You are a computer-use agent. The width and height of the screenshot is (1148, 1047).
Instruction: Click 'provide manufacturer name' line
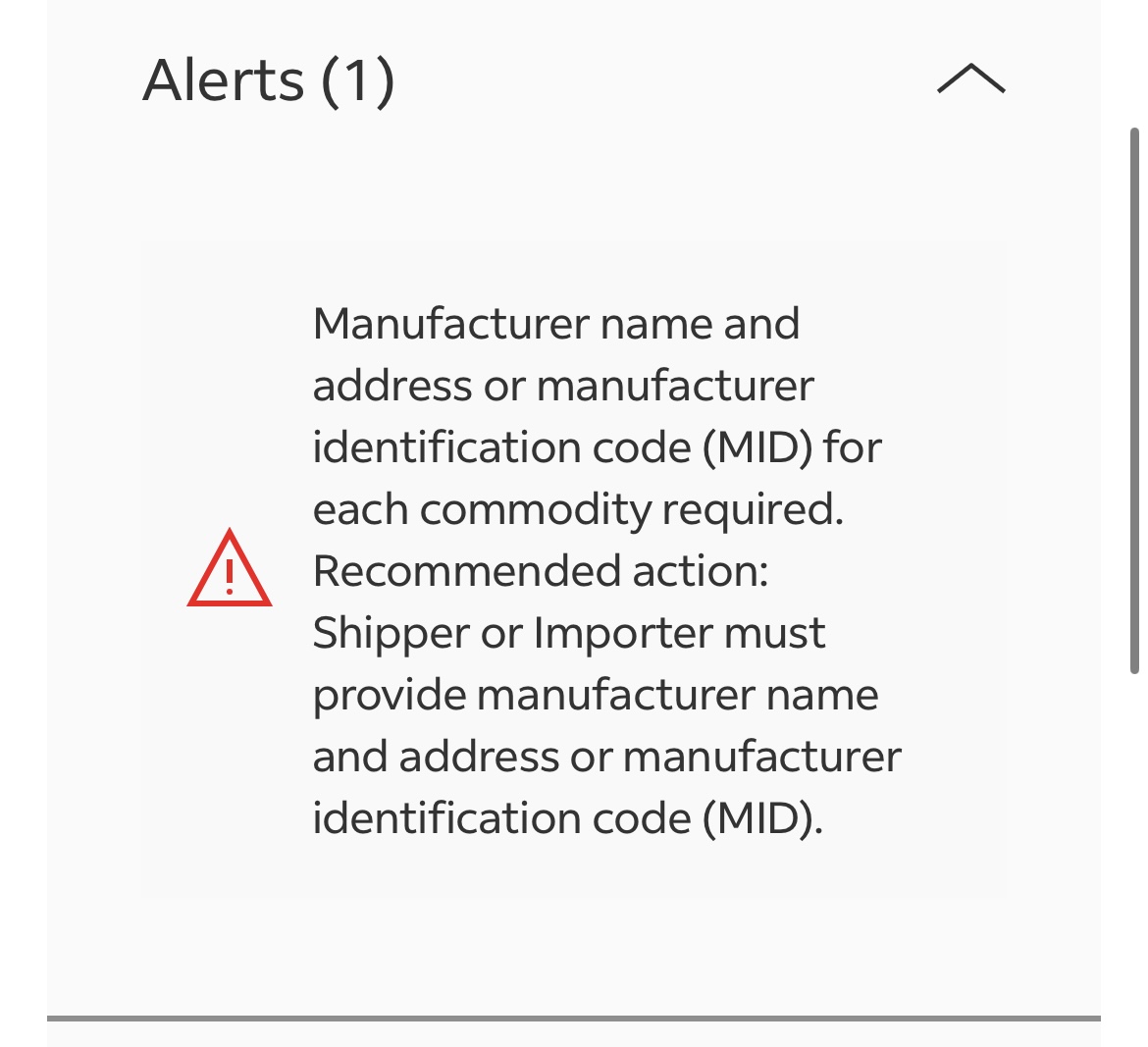click(596, 696)
